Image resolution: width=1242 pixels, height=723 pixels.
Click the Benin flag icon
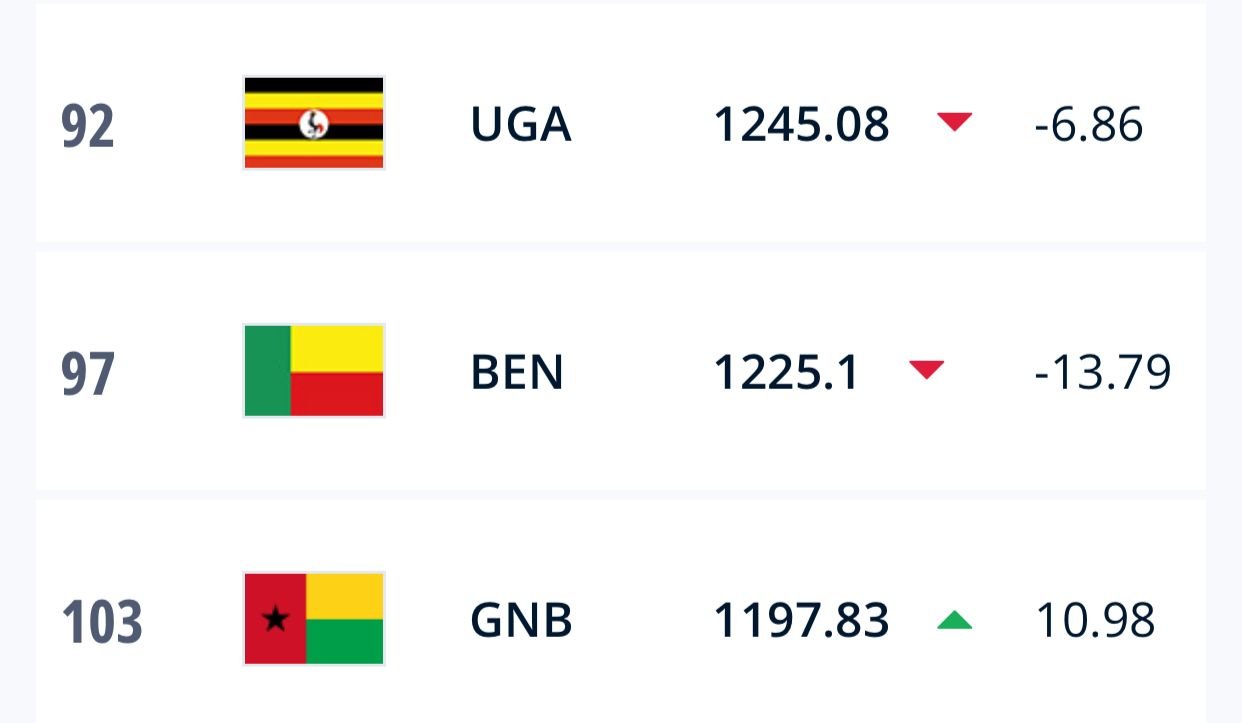coord(313,371)
